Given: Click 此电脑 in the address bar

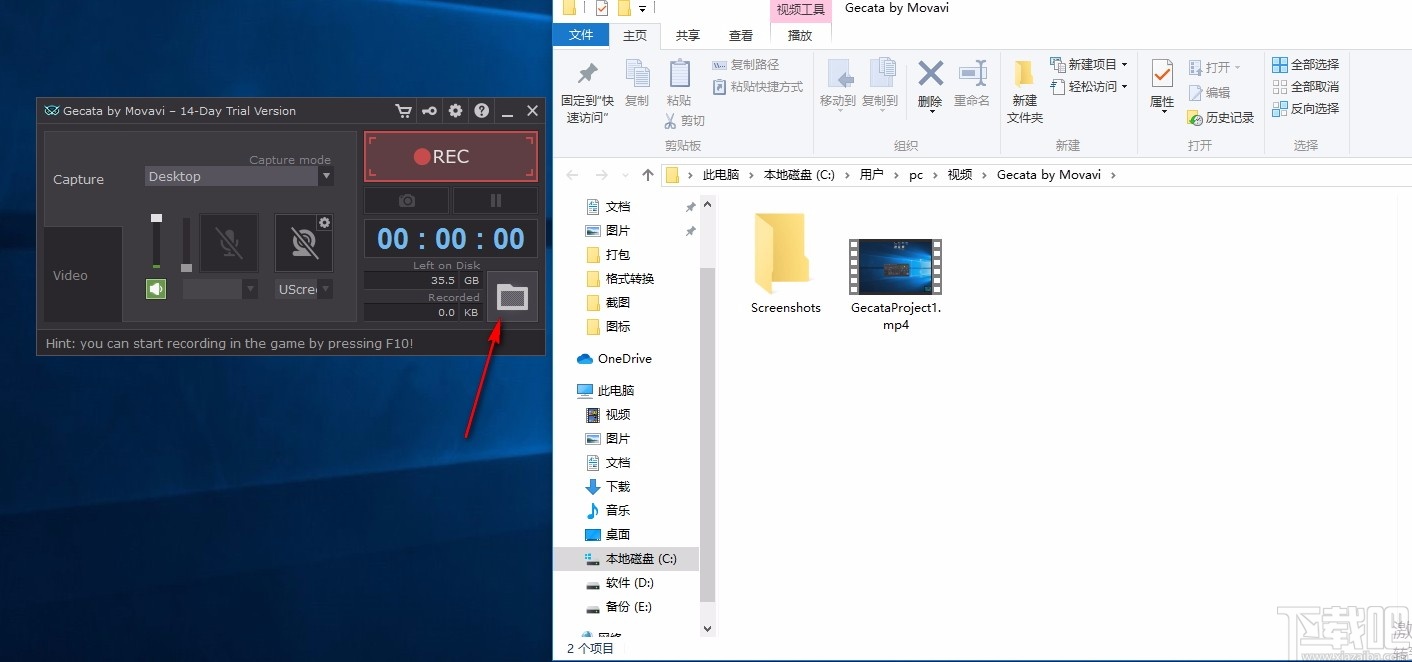Looking at the screenshot, I should click(721, 175).
